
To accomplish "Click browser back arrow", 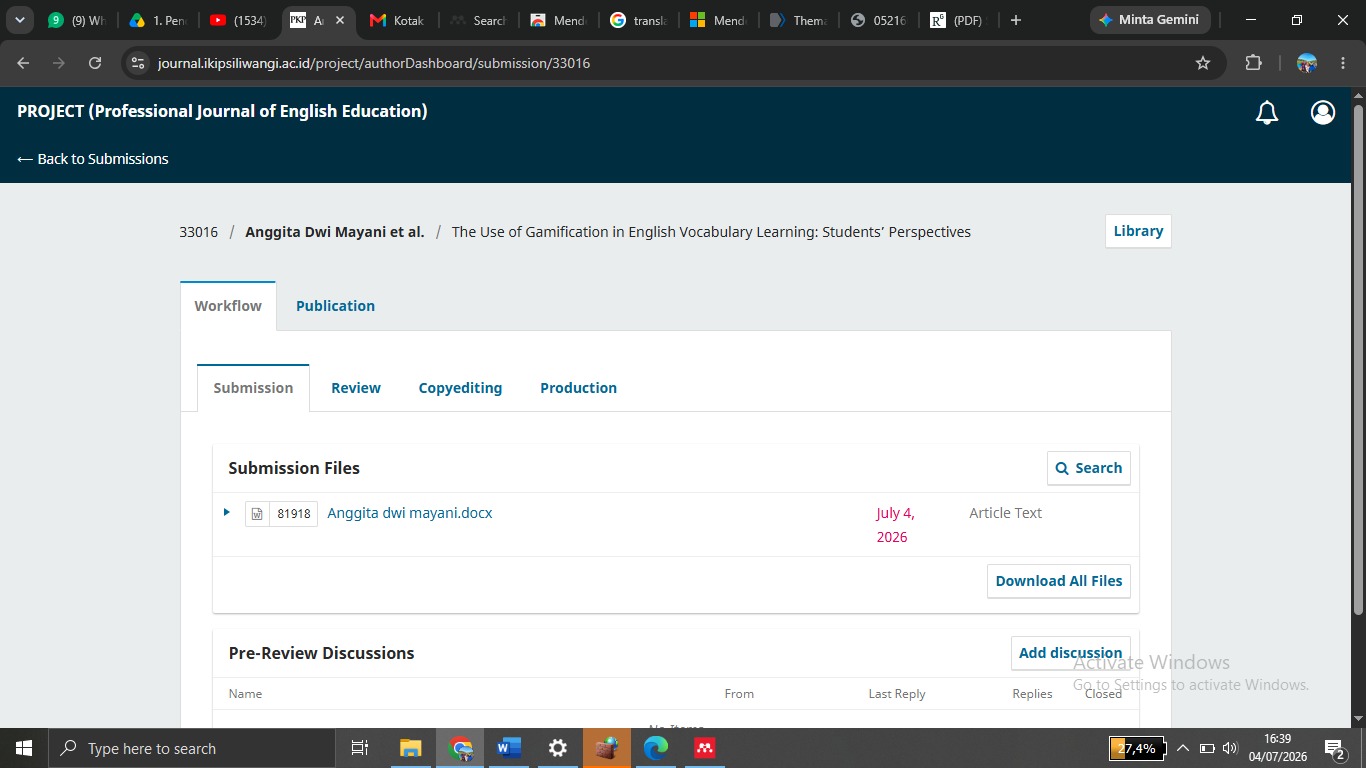I will [x=23, y=63].
